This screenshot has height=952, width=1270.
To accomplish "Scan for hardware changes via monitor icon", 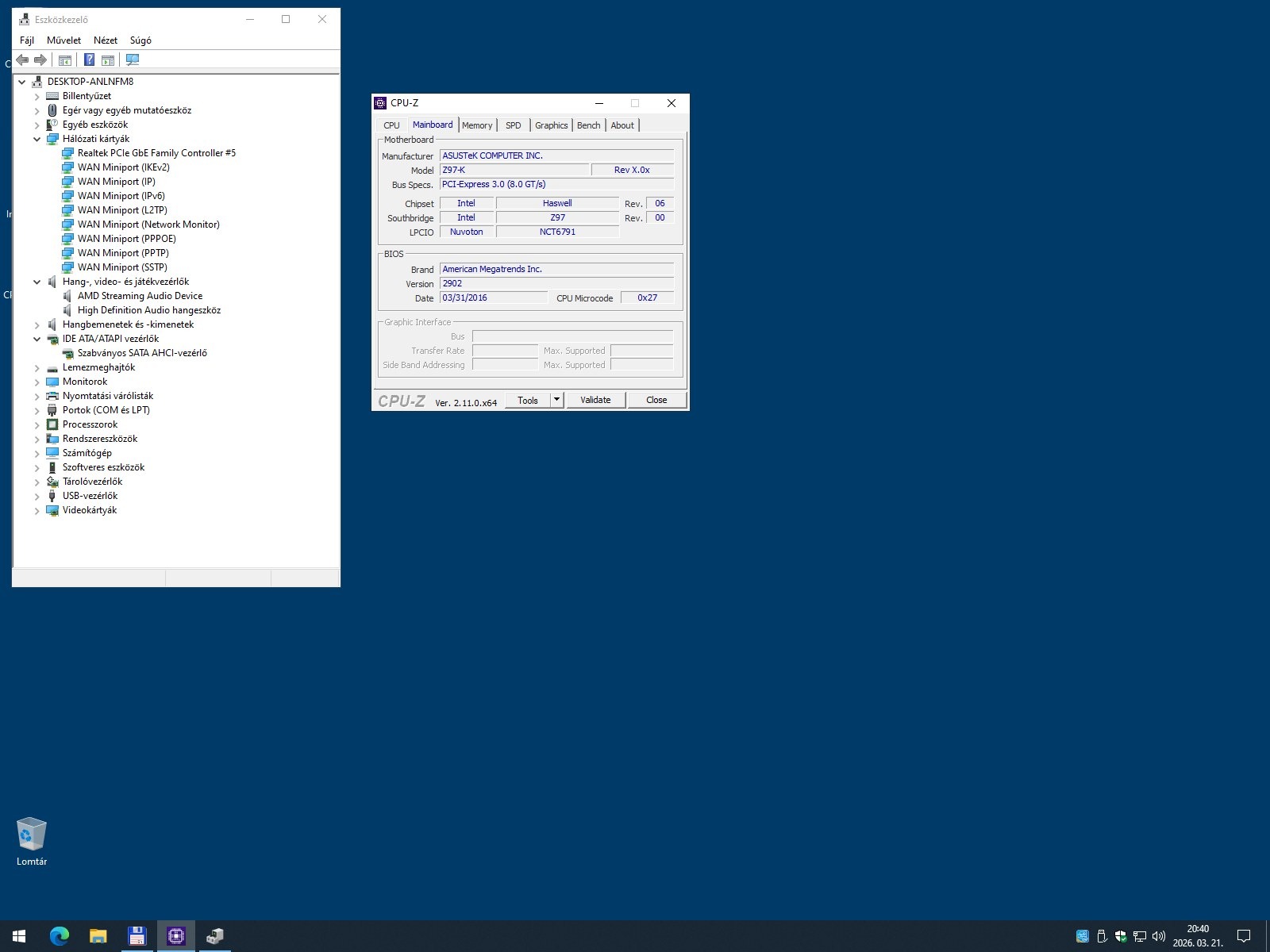I will (x=133, y=60).
